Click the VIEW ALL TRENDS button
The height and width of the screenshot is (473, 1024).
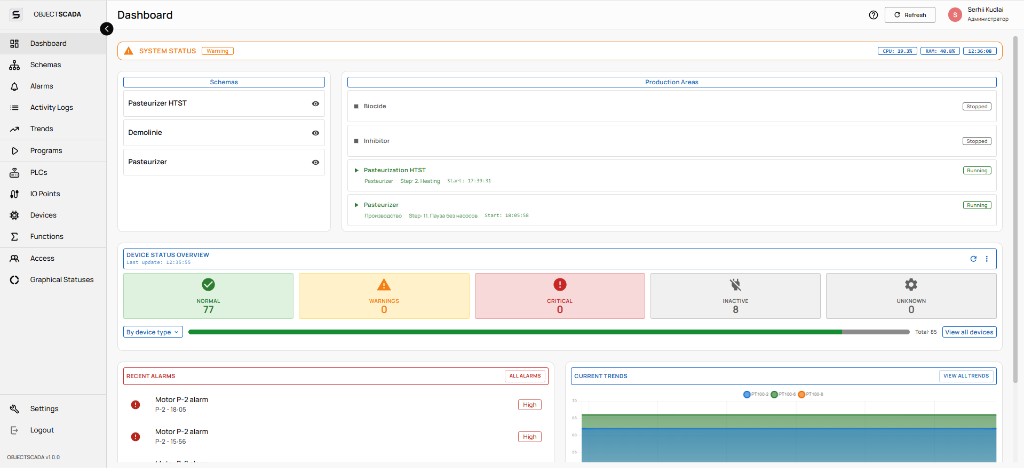coord(967,376)
